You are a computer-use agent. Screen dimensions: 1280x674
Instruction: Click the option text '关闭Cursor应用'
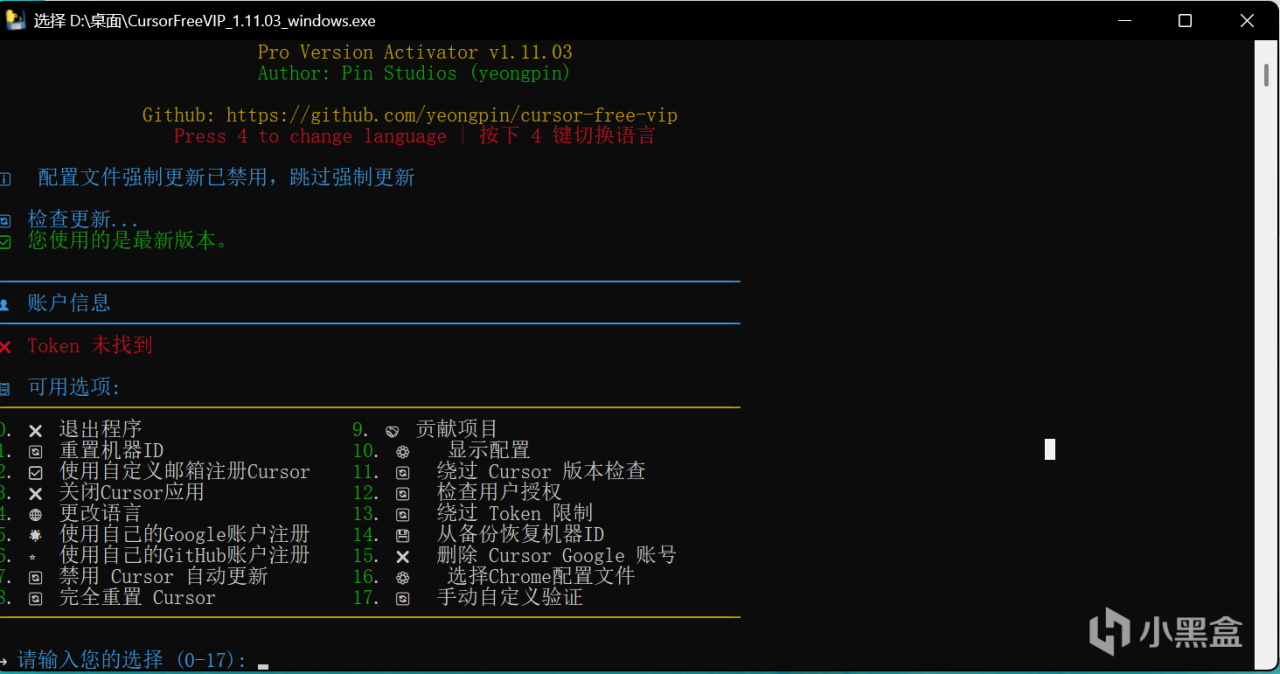[x=132, y=493]
